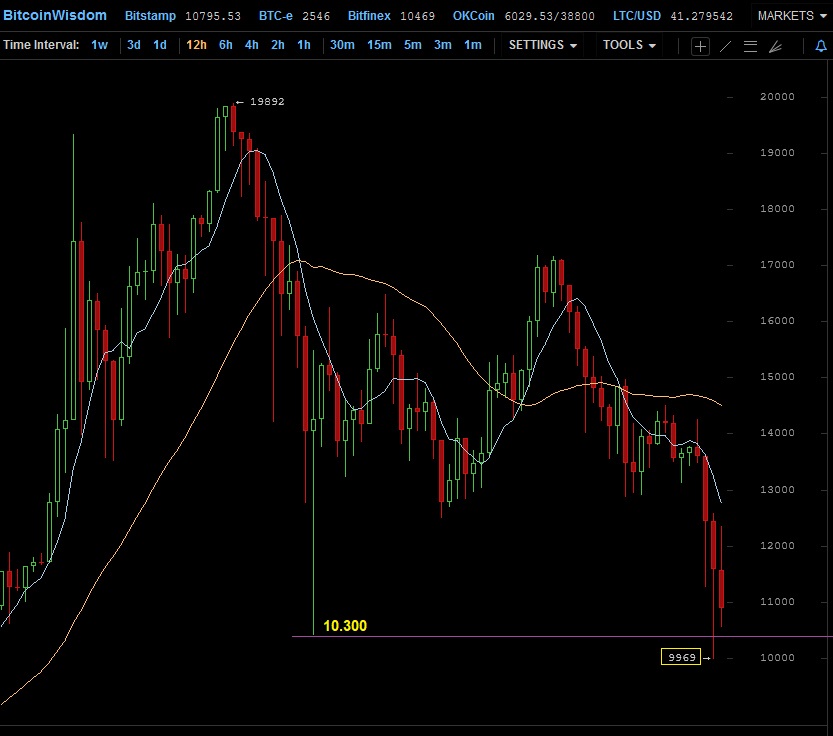Click the 20000 price axis label

[777, 97]
